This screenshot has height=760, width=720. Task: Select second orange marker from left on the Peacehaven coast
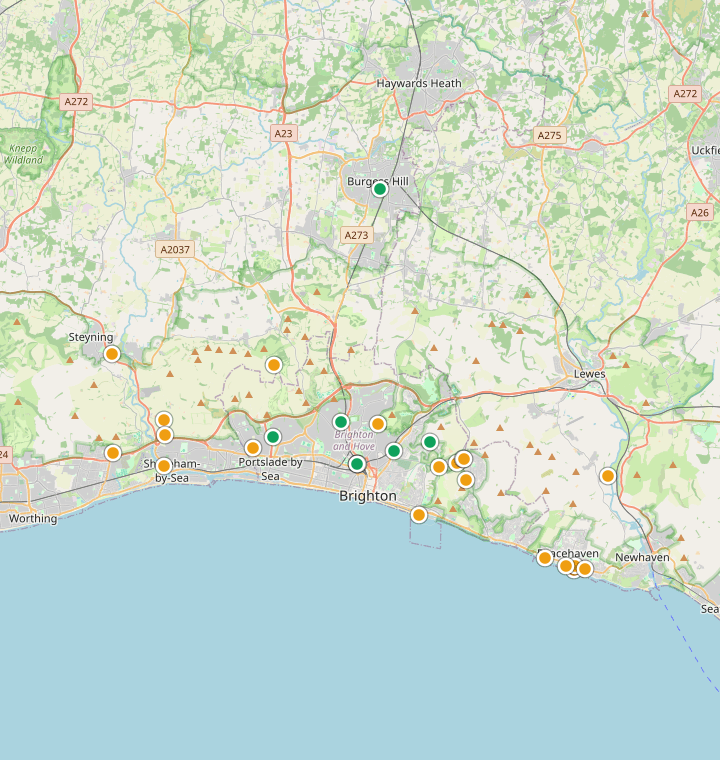point(565,566)
